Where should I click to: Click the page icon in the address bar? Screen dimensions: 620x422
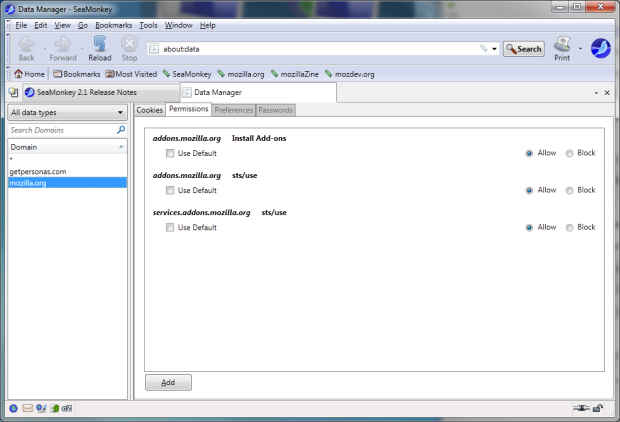pos(154,49)
